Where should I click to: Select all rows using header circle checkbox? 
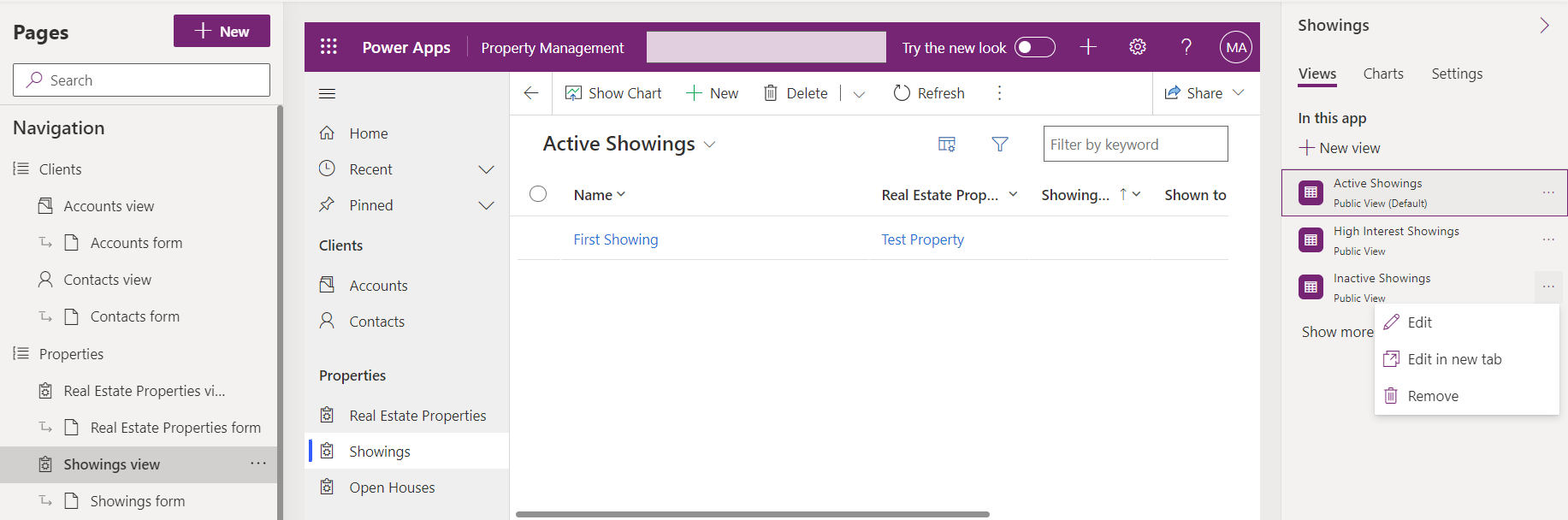(538, 194)
